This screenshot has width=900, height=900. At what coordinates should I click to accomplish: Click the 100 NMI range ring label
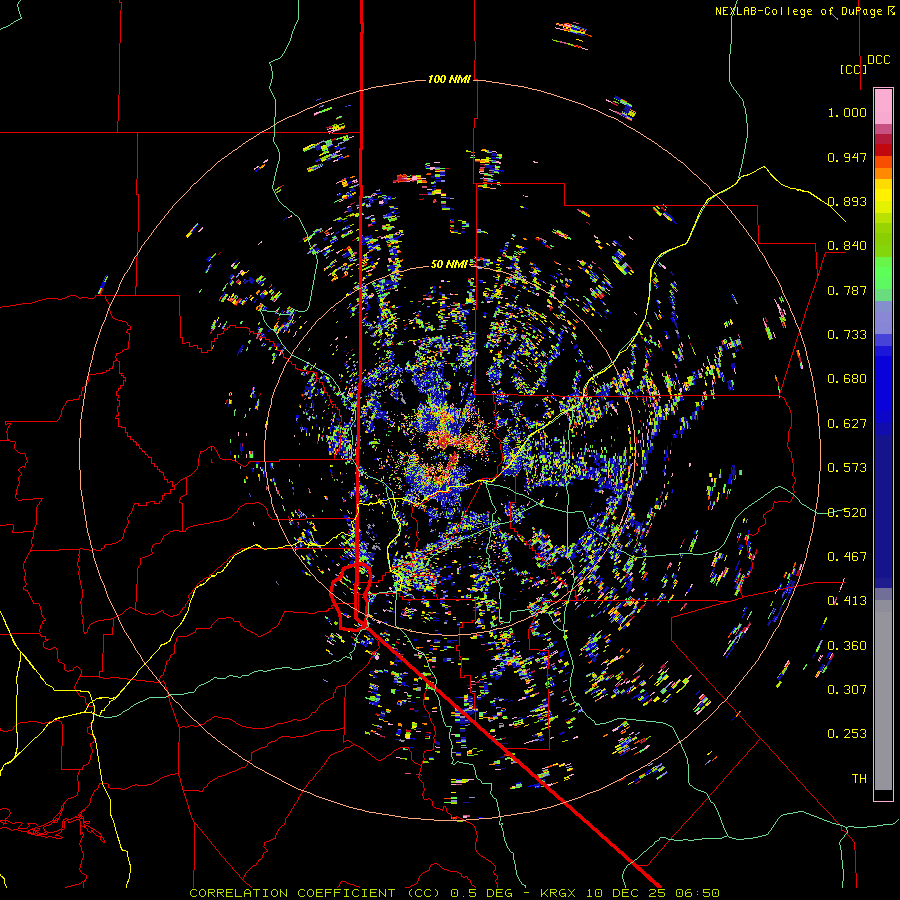(x=449, y=79)
